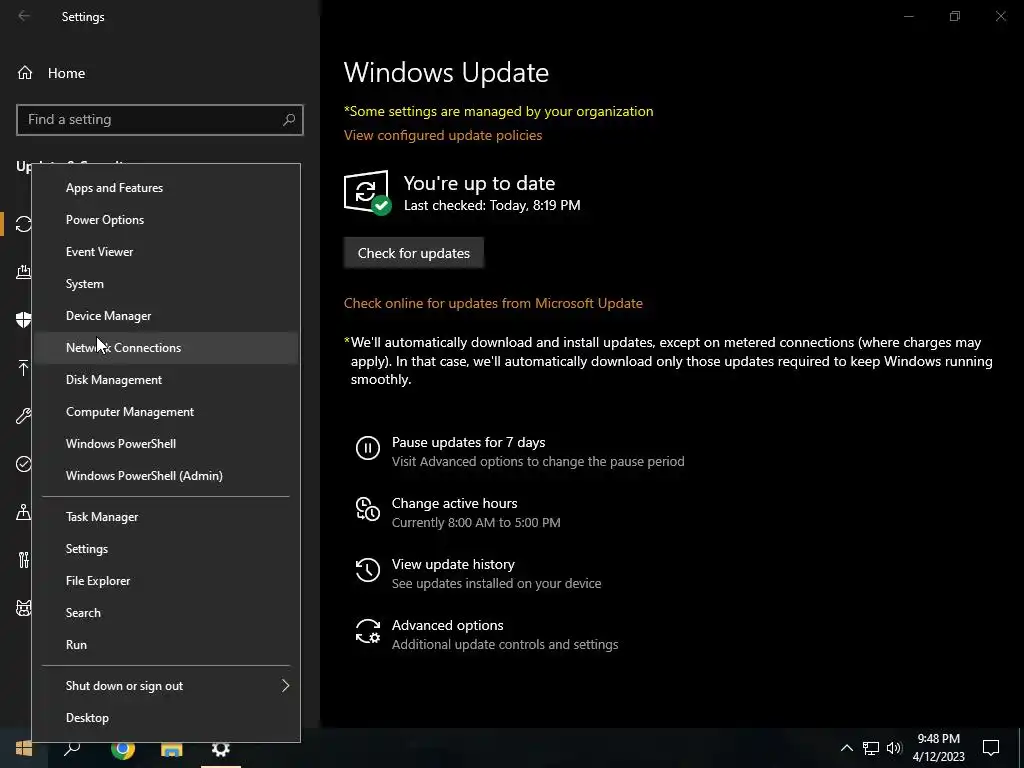Viewport: 1024px width, 768px height.
Task: Open the Delivery Optimization sidebar icon
Action: (x=24, y=272)
